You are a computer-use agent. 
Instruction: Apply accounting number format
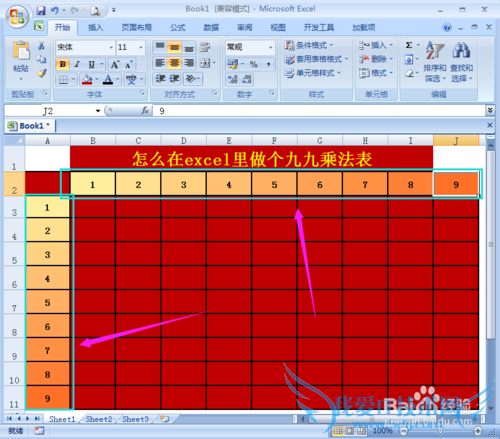233,64
